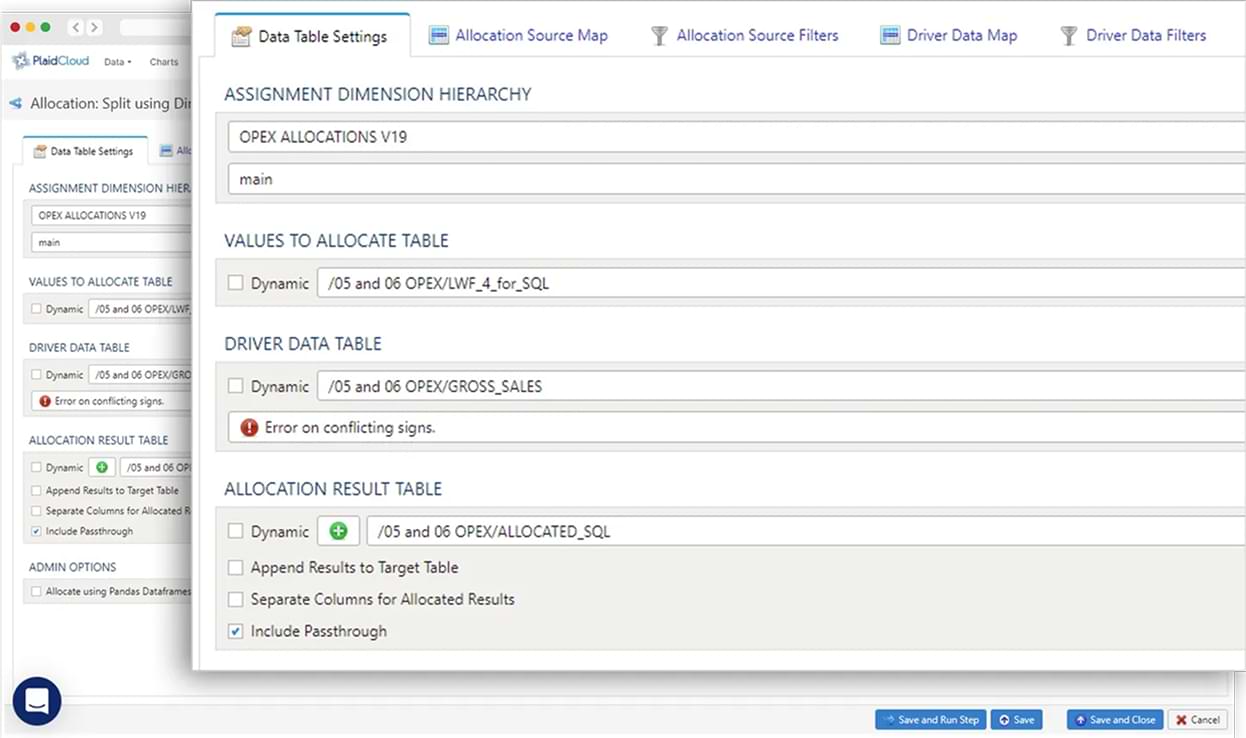Click the VALUES TO ALLOCATE TABLE heading
Image resolution: width=1246 pixels, height=738 pixels.
coord(336,241)
